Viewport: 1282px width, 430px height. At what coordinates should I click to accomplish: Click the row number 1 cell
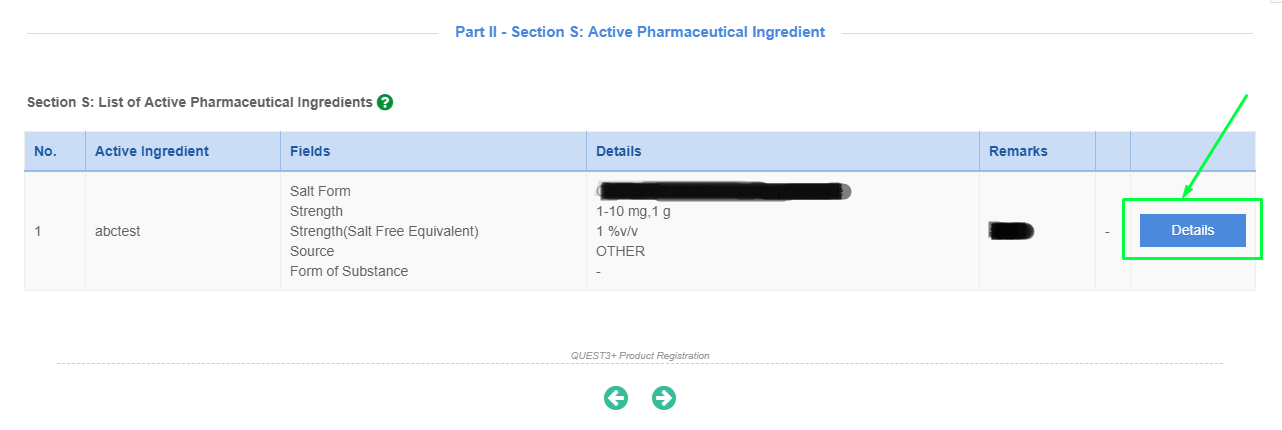point(38,231)
